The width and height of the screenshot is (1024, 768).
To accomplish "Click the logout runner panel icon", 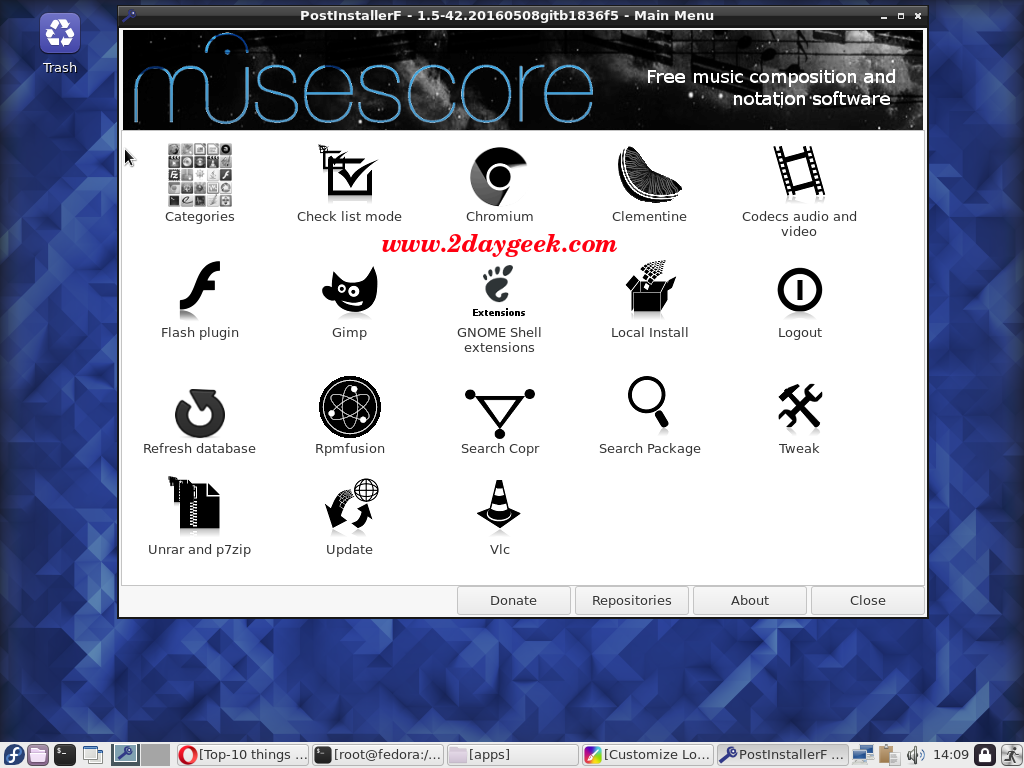I will click(x=1011, y=755).
